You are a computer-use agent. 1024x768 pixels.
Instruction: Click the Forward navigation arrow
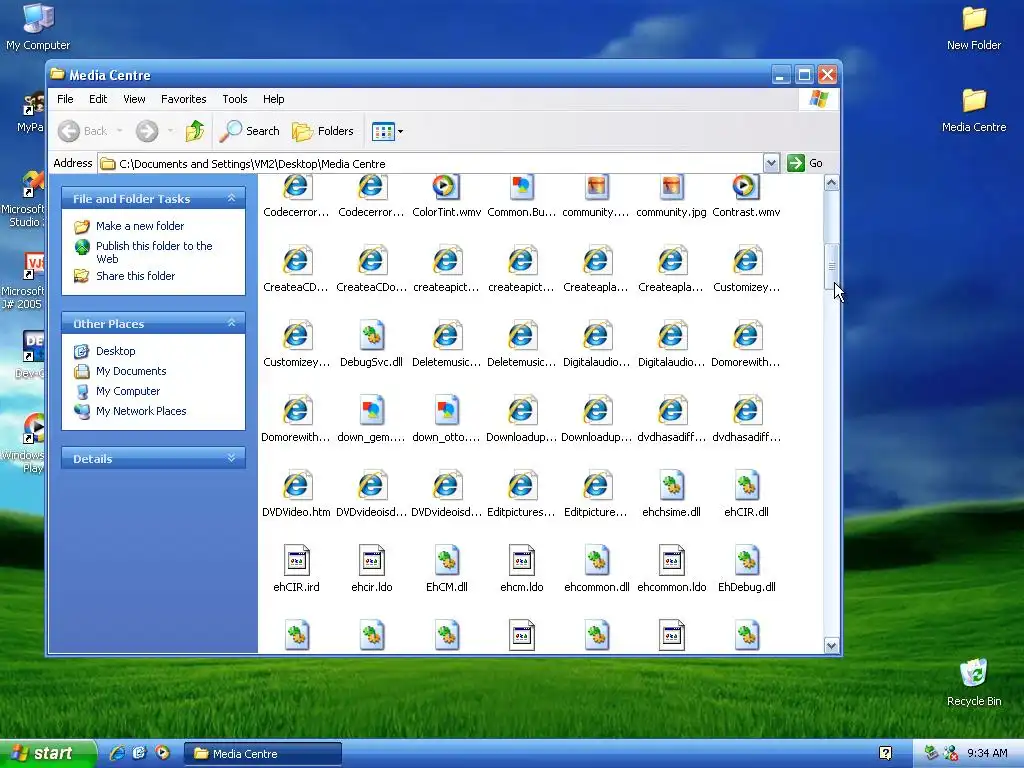click(x=147, y=131)
